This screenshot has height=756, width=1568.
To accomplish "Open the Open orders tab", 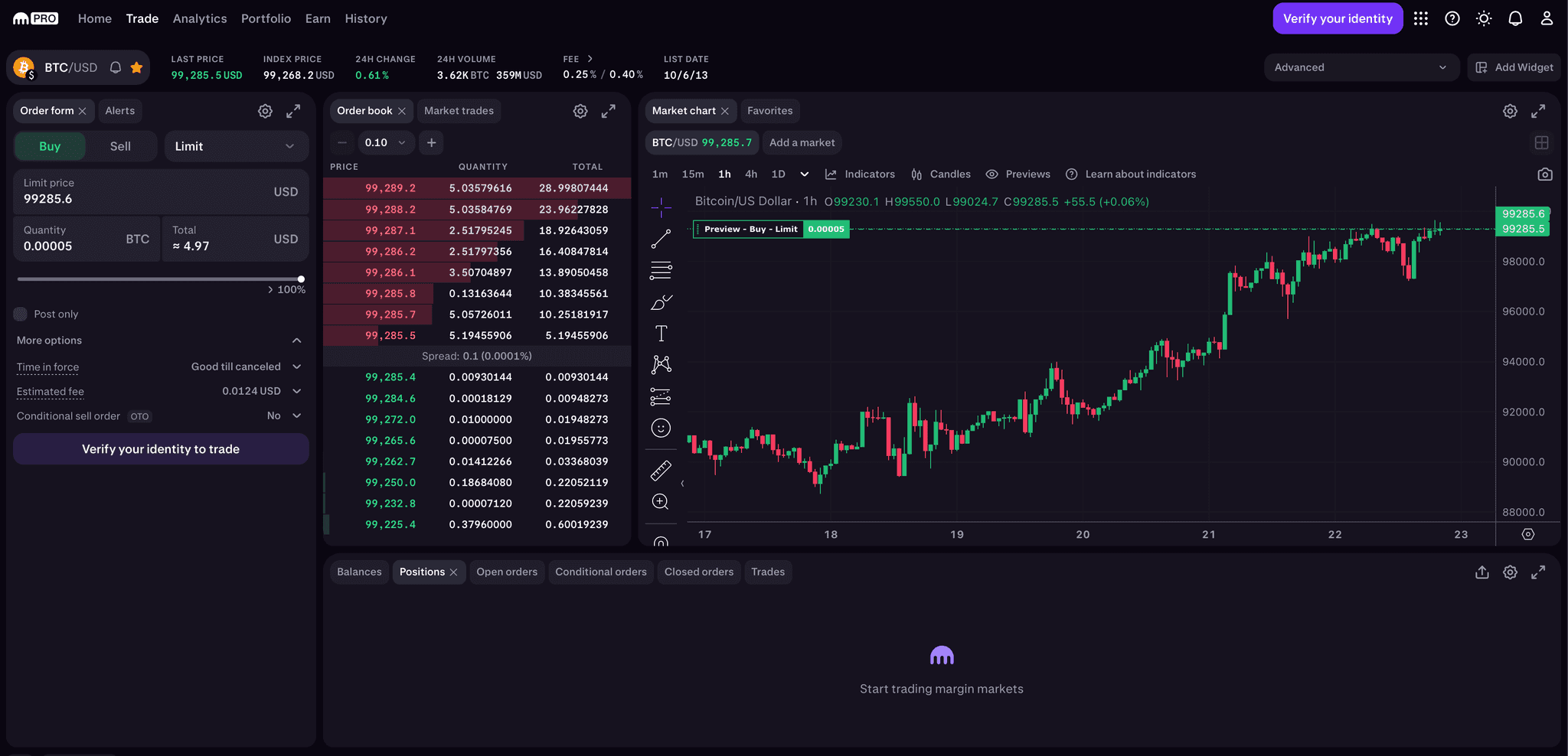I will pos(507,572).
